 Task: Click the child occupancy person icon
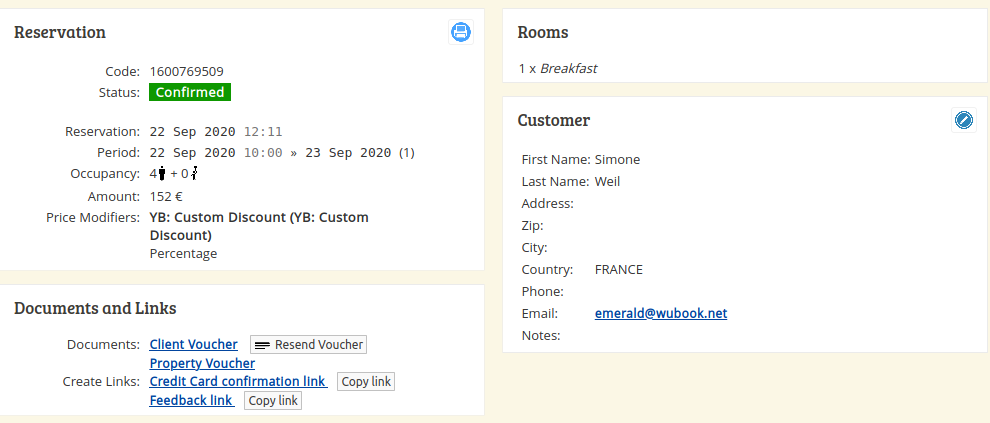click(195, 173)
